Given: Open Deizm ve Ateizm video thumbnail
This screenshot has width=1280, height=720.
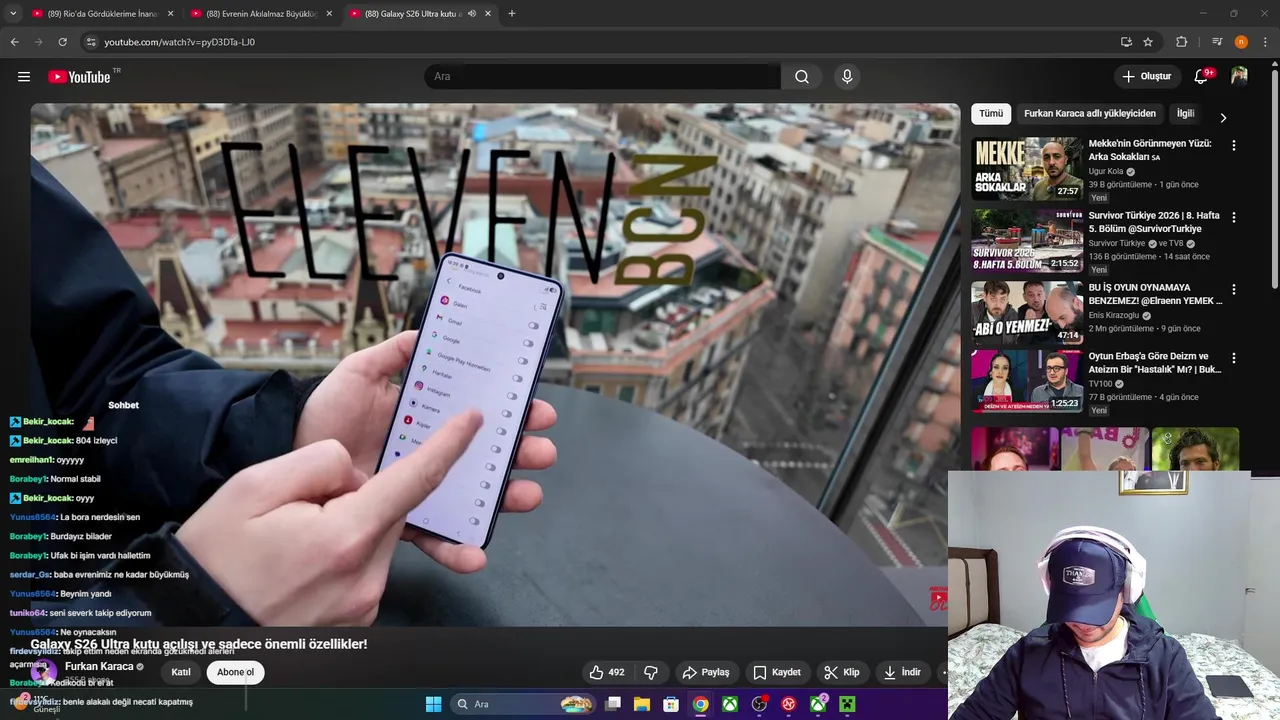Looking at the screenshot, I should click(x=1026, y=381).
